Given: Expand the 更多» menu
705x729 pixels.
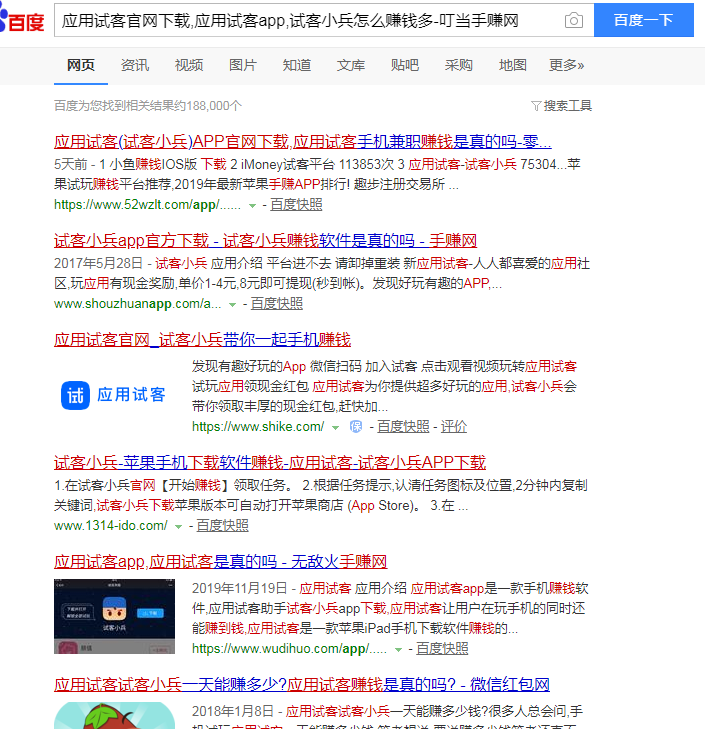Looking at the screenshot, I should pyautogui.click(x=566, y=65).
